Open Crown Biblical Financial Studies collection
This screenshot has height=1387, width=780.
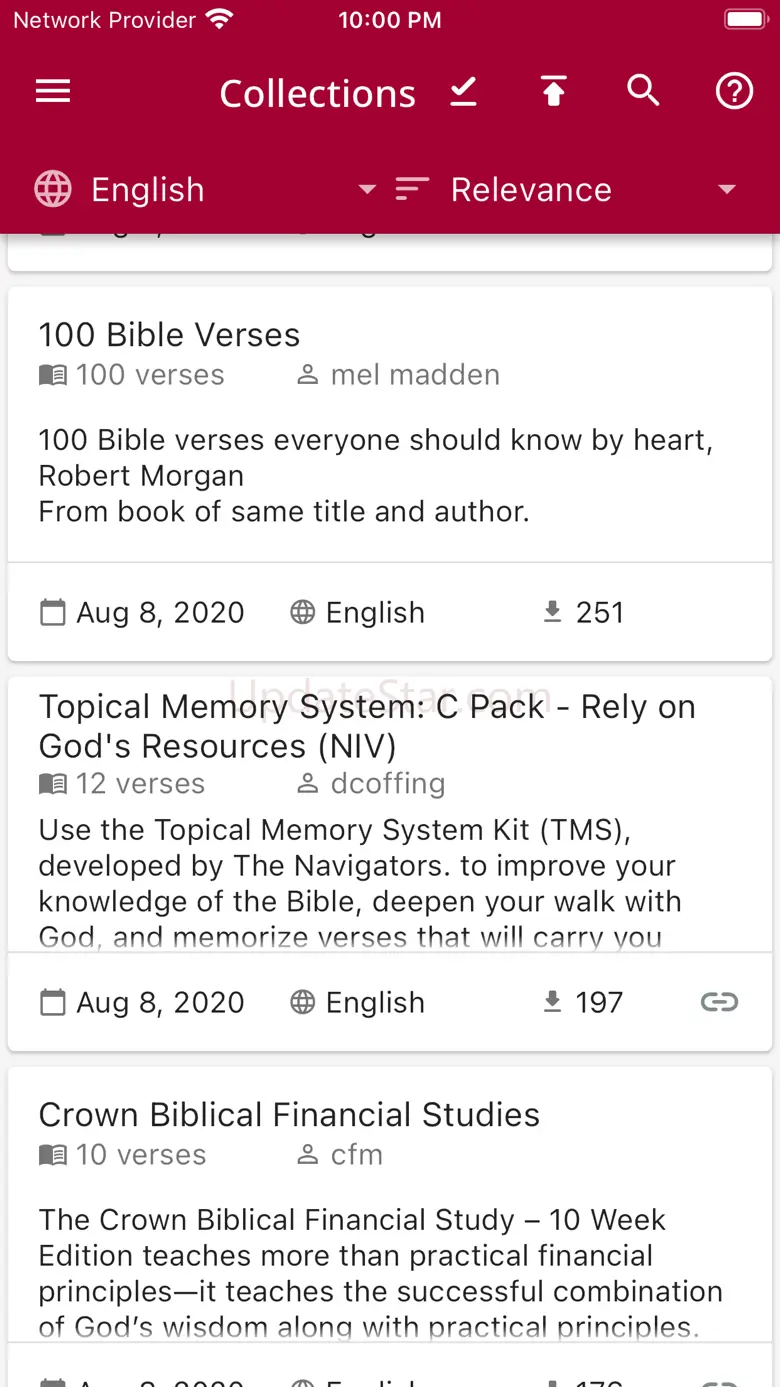289,1115
